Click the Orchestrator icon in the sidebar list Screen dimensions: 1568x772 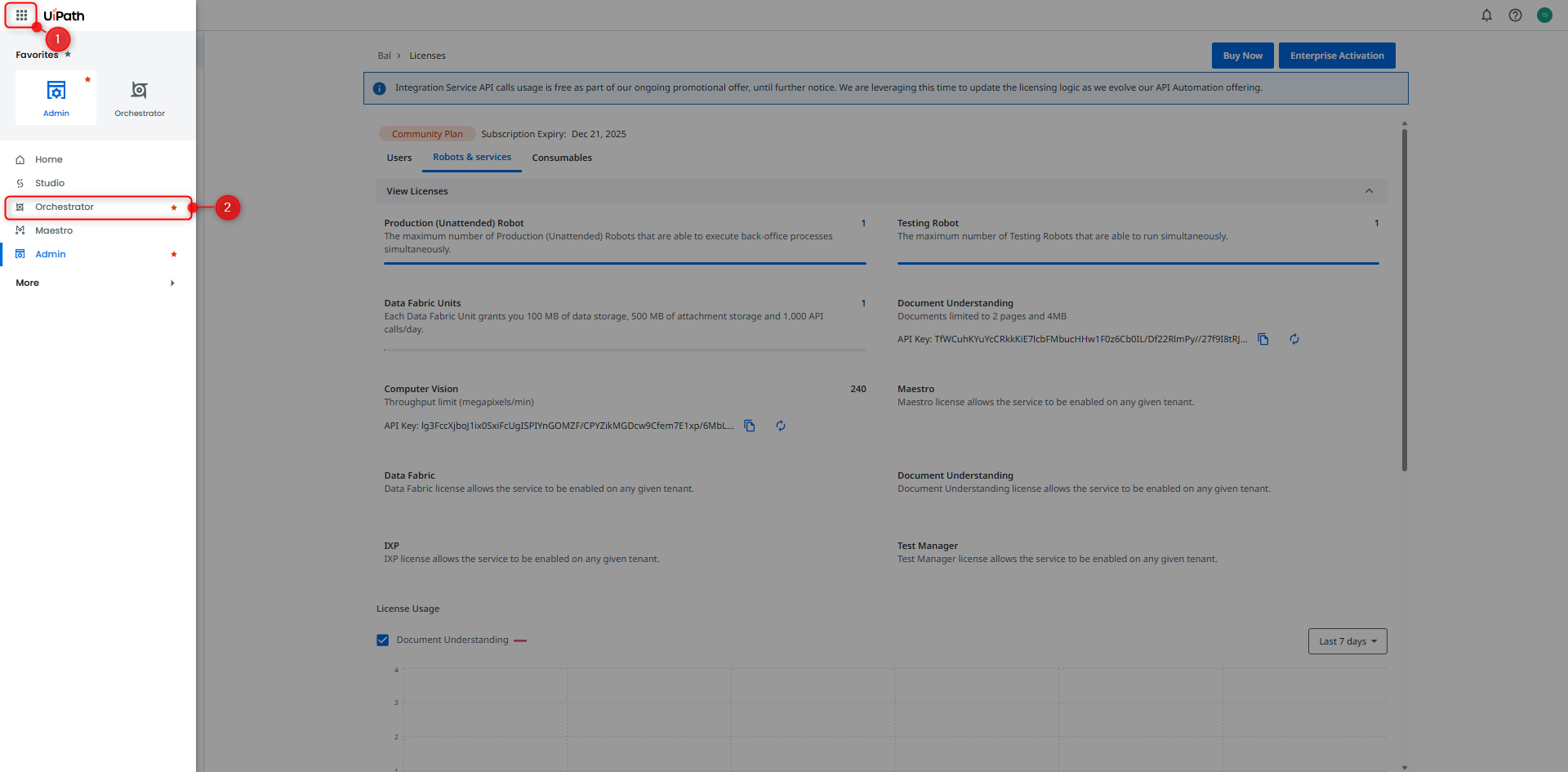tap(20, 208)
